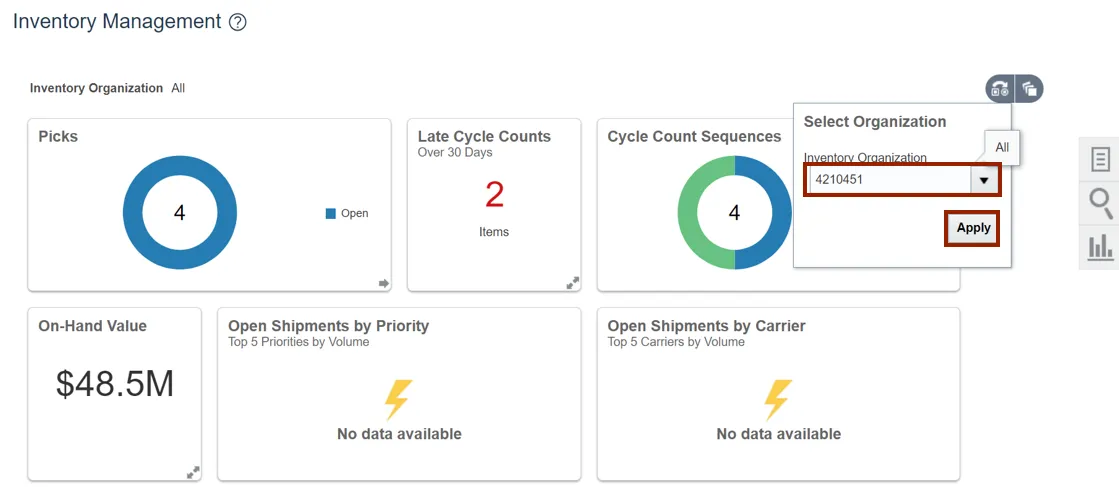
Task: Select the All tooltip option
Action: pyautogui.click(x=1002, y=147)
